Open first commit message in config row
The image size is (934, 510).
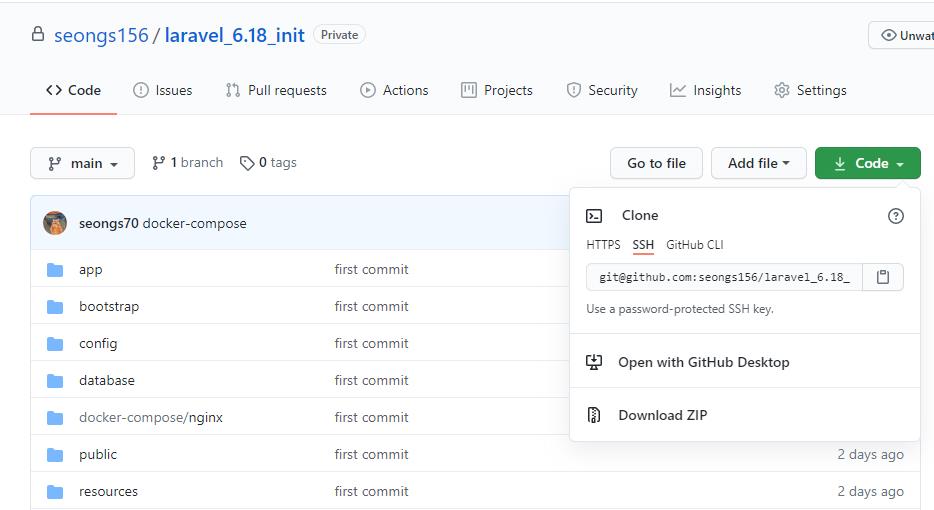pos(371,344)
